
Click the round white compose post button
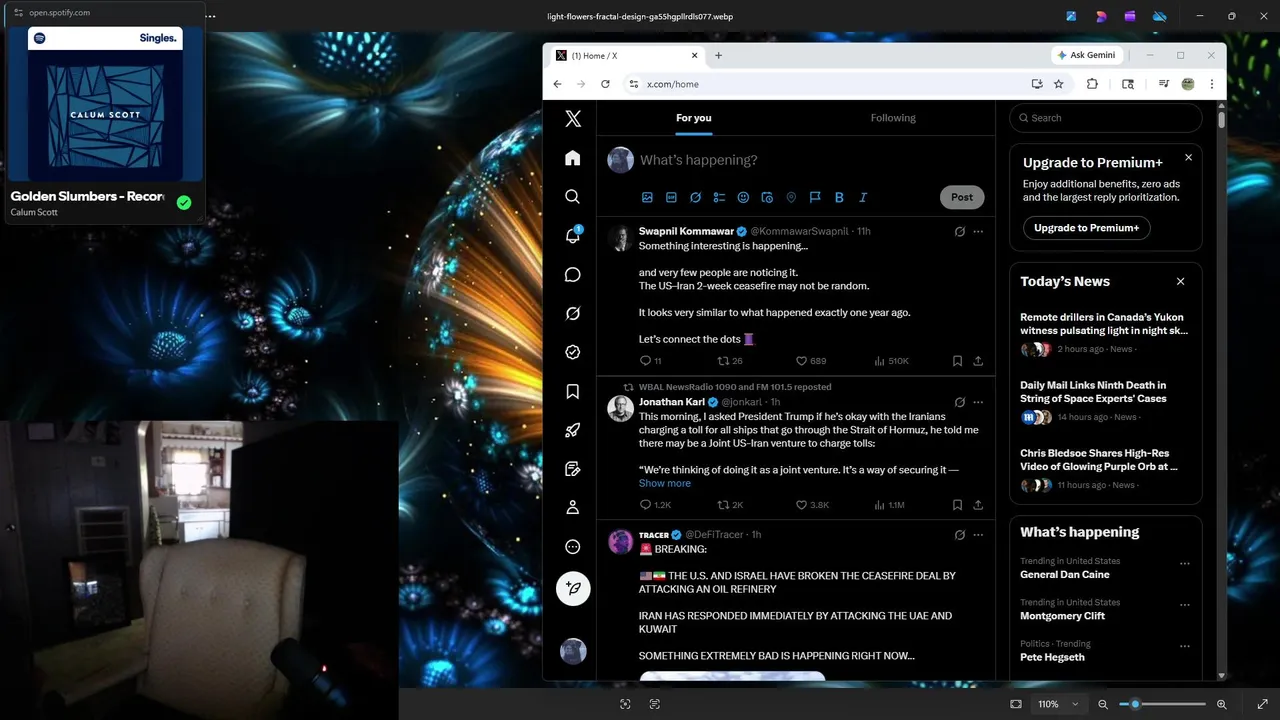coord(573,589)
